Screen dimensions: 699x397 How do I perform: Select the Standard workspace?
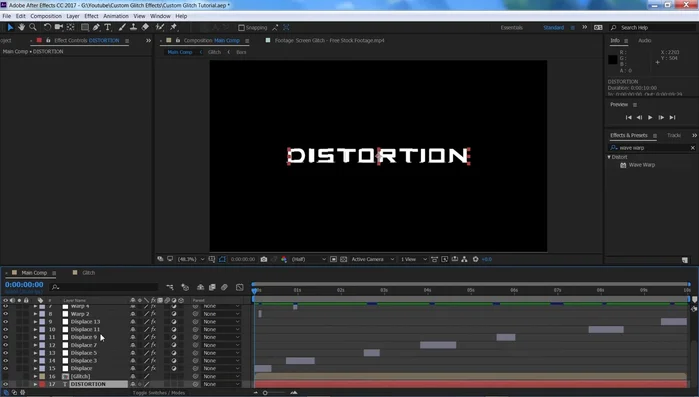point(553,28)
